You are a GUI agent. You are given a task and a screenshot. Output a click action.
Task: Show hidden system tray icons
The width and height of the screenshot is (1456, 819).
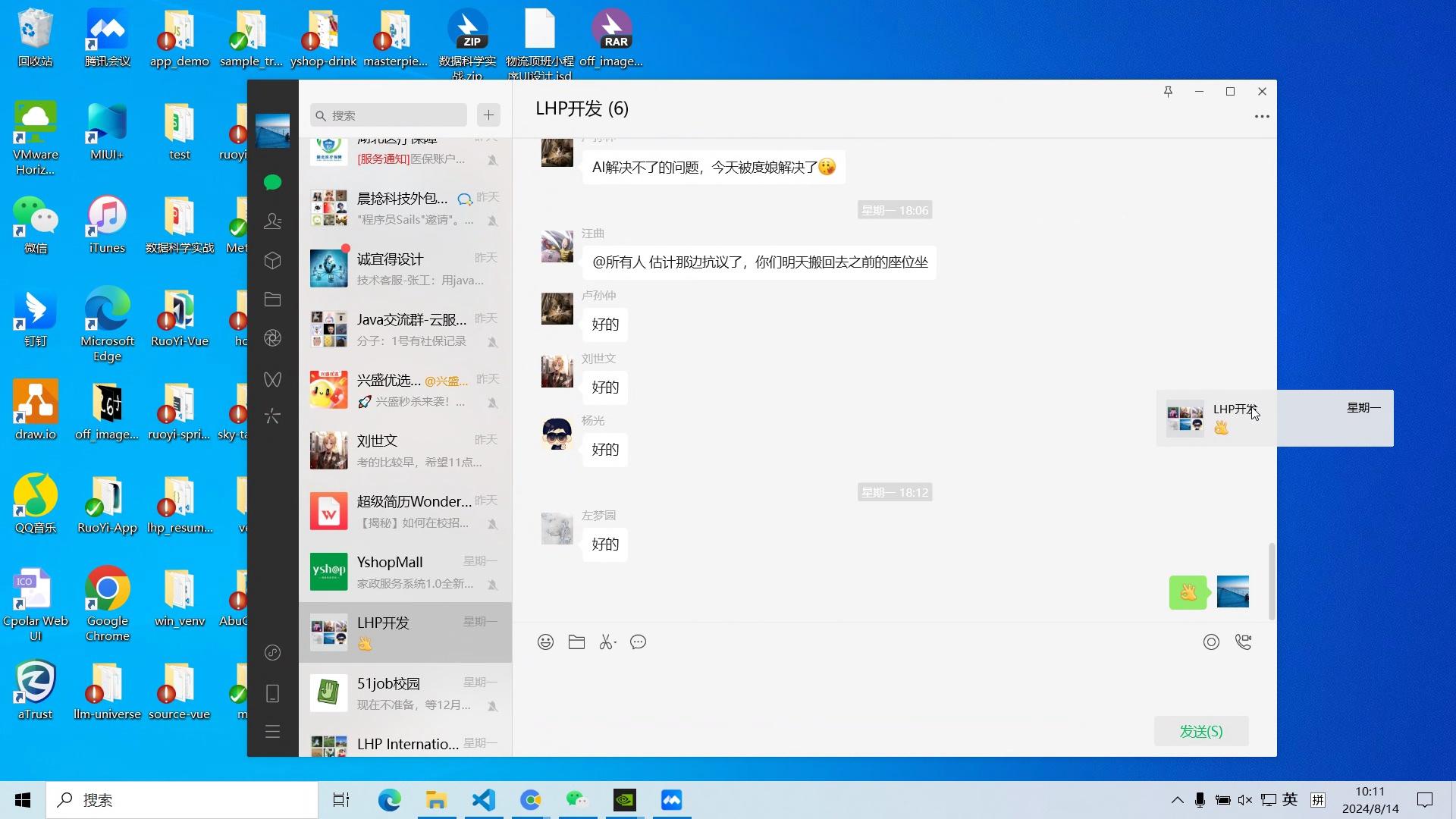click(1177, 800)
